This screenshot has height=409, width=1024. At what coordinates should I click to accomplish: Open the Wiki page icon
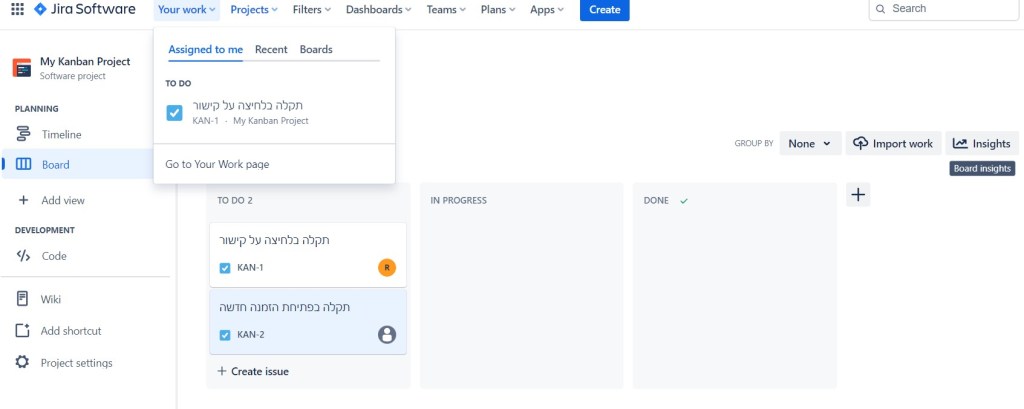click(23, 299)
